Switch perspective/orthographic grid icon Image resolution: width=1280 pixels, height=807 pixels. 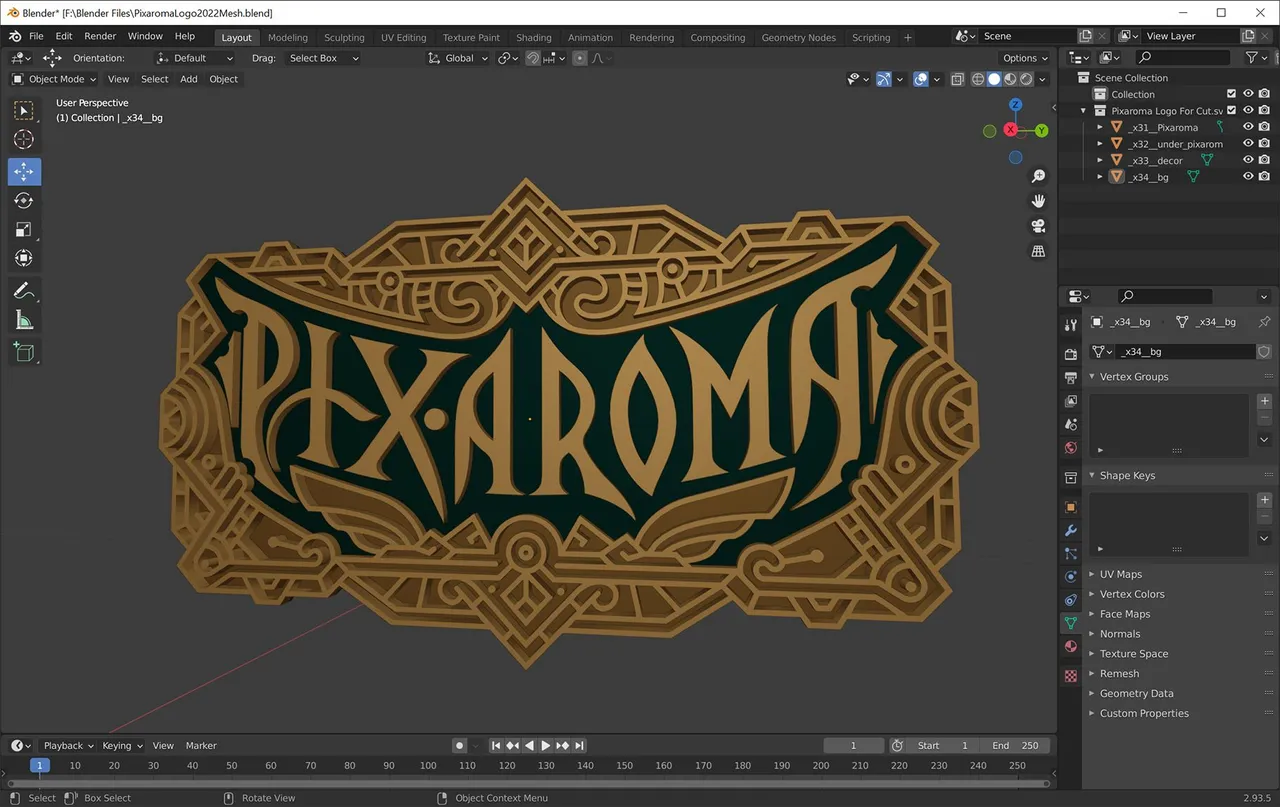point(1039,251)
